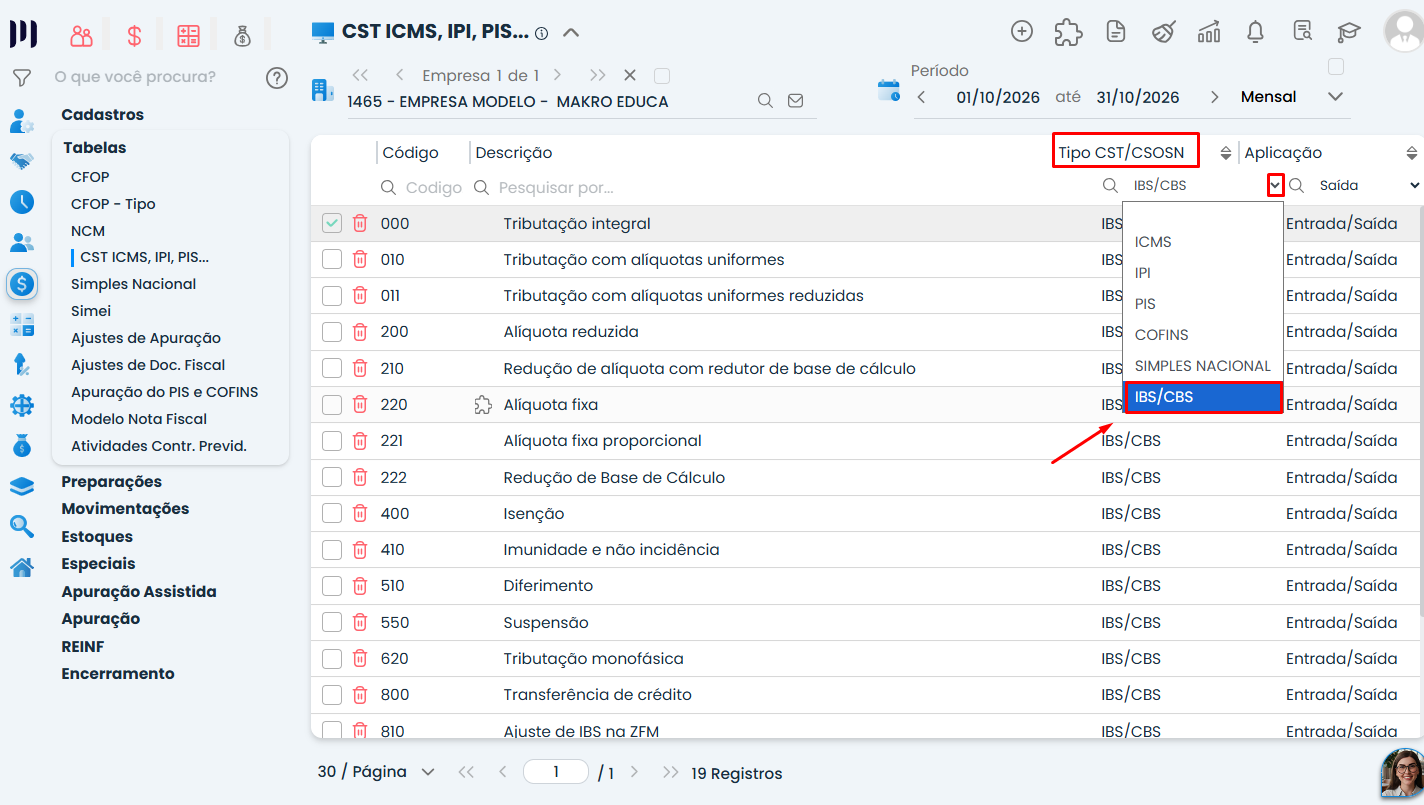
Task: Open the graduation cap training icon
Action: coord(1349,32)
